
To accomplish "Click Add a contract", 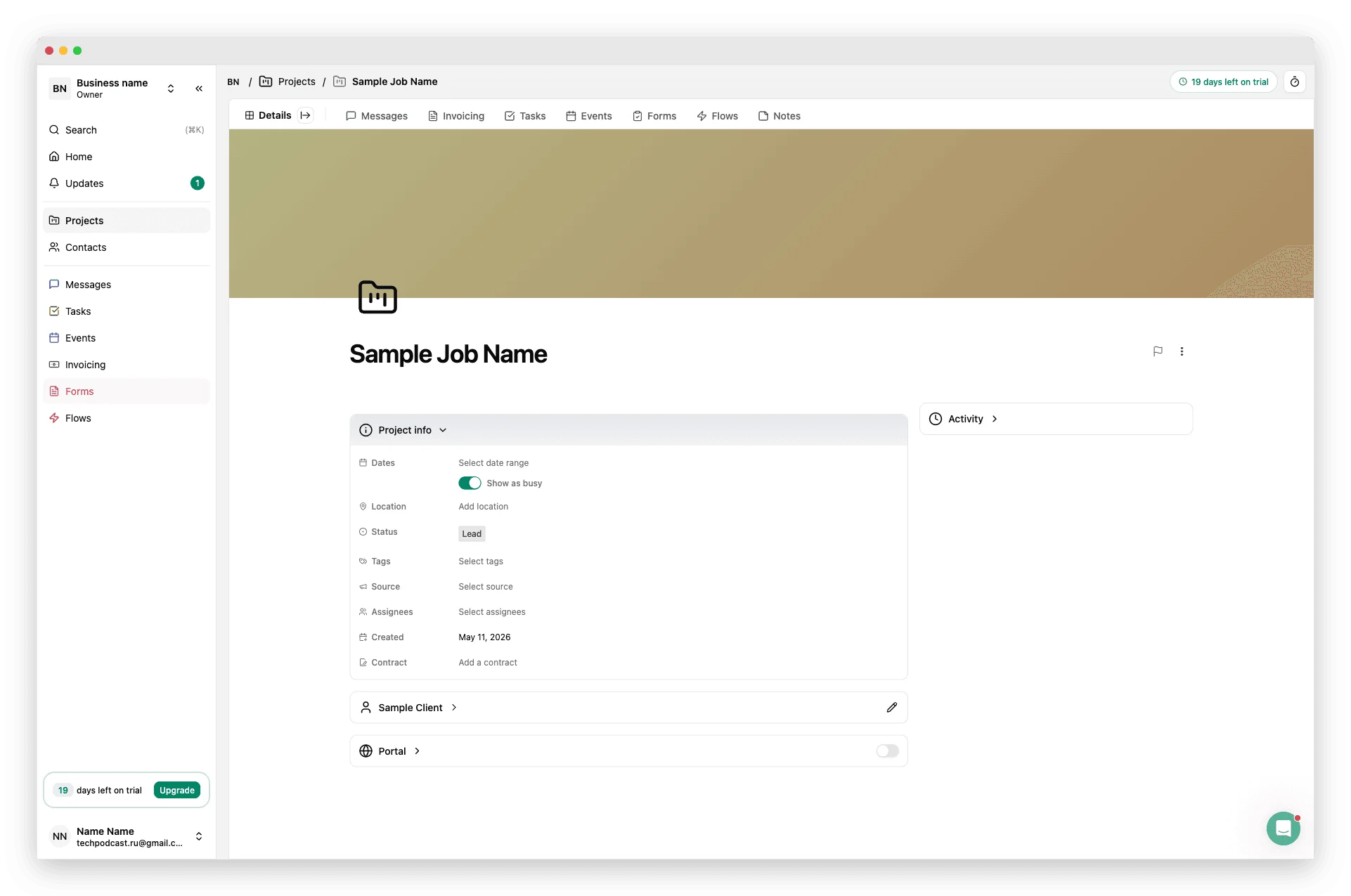I will coord(488,663).
